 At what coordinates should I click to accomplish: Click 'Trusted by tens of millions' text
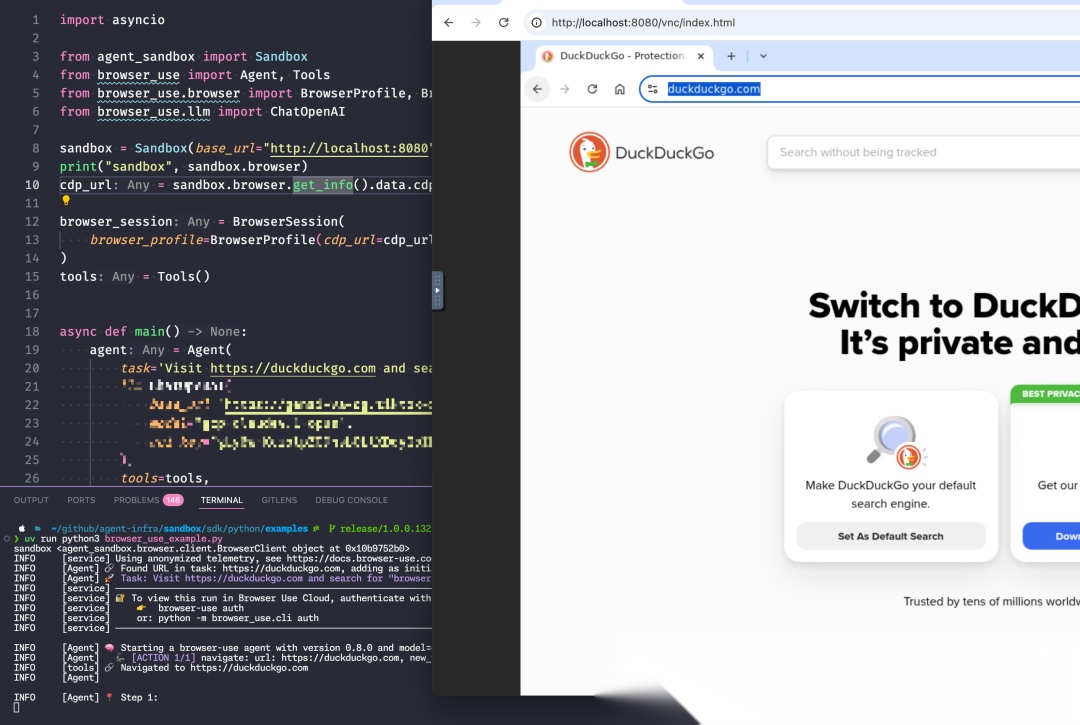click(x=992, y=601)
